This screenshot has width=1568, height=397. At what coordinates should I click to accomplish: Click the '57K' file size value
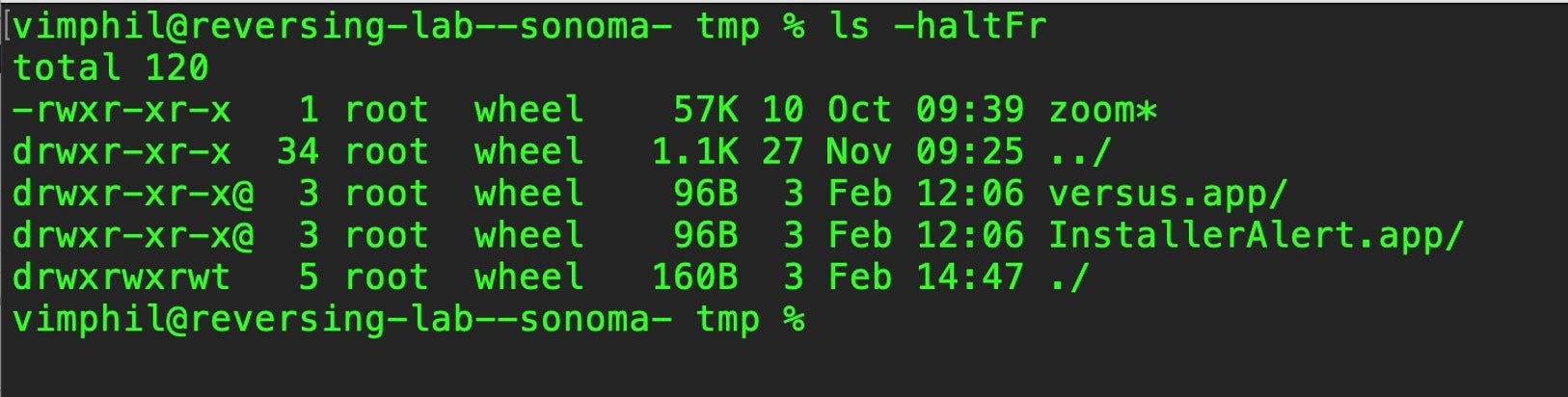click(705, 110)
